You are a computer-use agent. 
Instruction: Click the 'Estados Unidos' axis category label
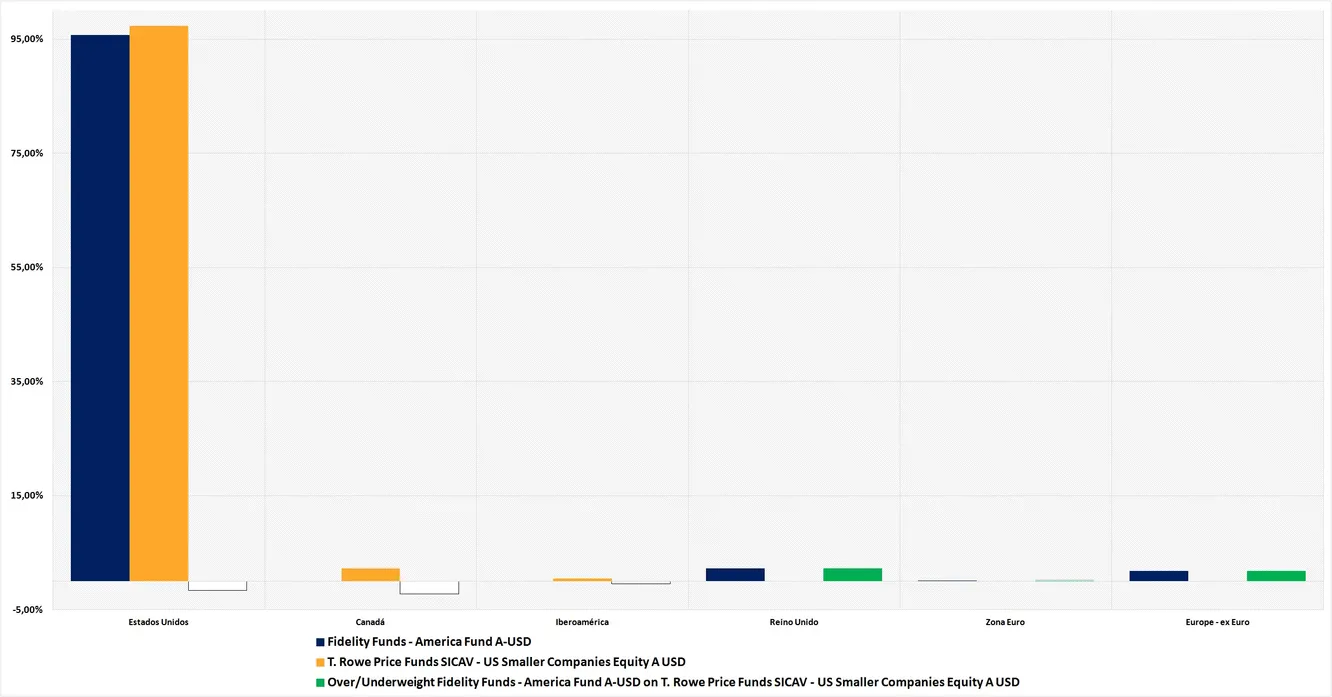pyautogui.click(x=159, y=622)
